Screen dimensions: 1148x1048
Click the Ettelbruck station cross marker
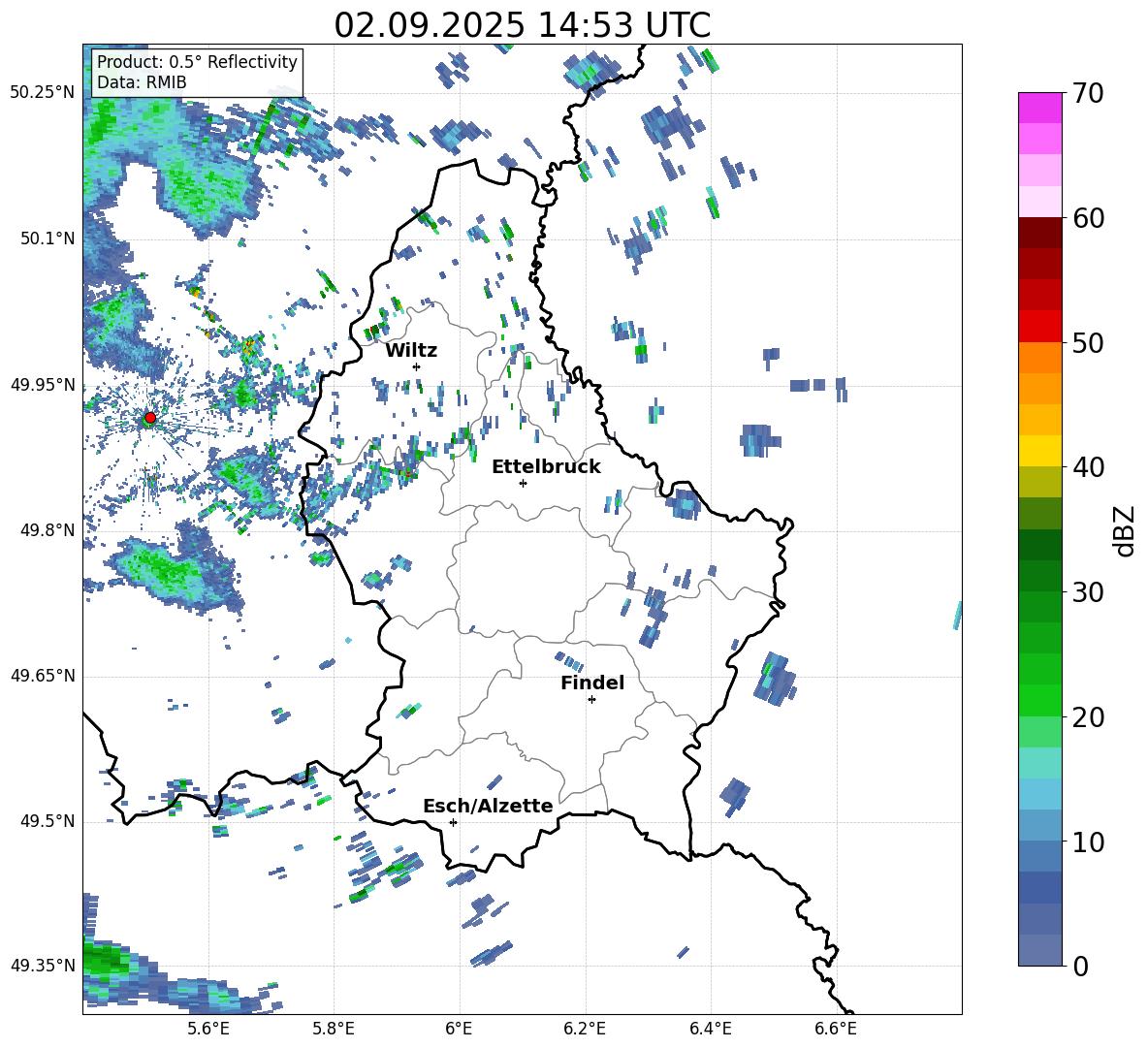click(x=523, y=483)
